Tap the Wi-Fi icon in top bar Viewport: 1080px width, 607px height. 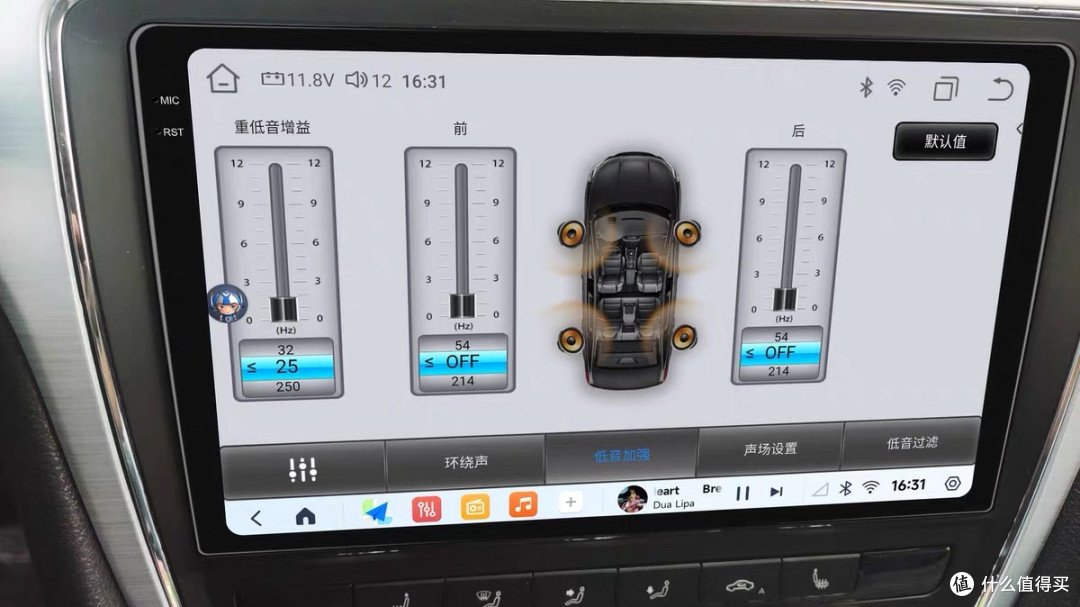point(896,88)
